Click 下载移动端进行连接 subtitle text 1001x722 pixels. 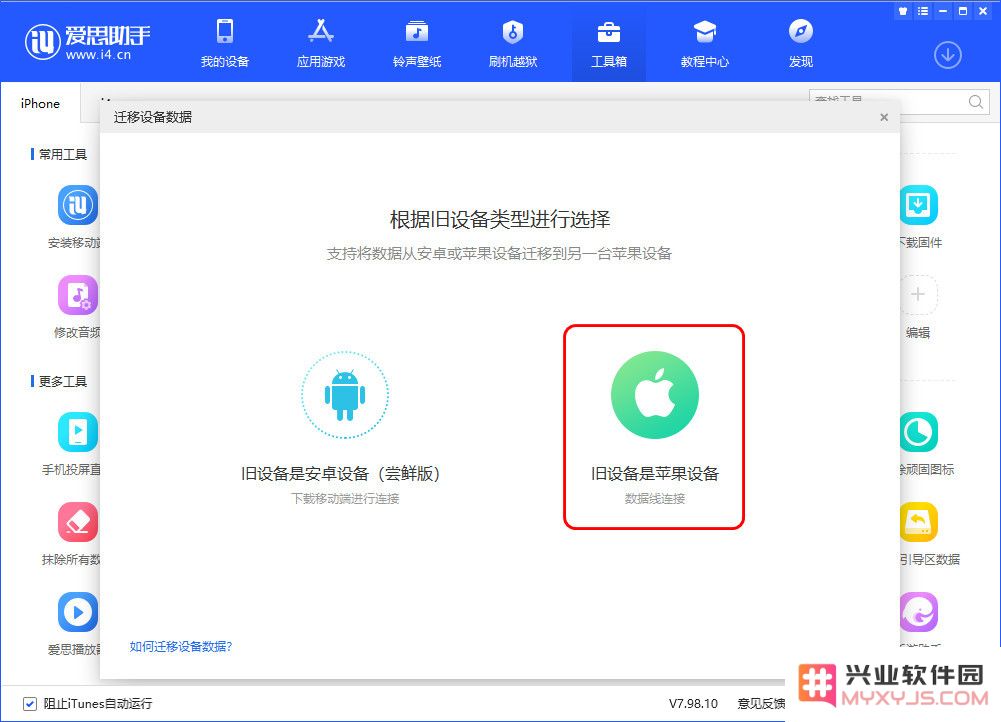point(345,499)
